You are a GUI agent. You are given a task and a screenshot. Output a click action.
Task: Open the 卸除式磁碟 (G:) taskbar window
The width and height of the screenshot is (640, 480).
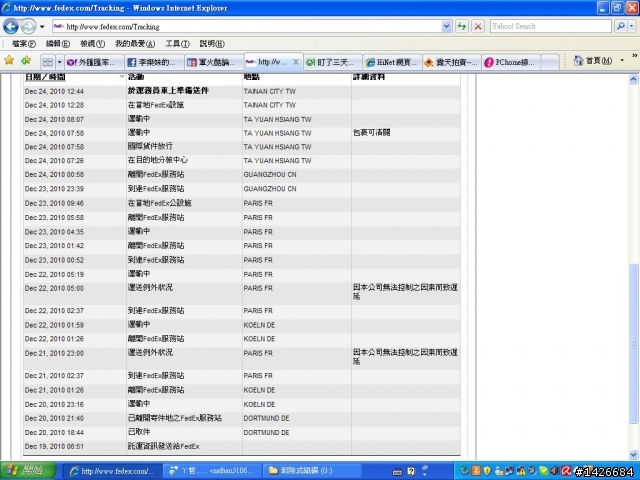(312, 471)
